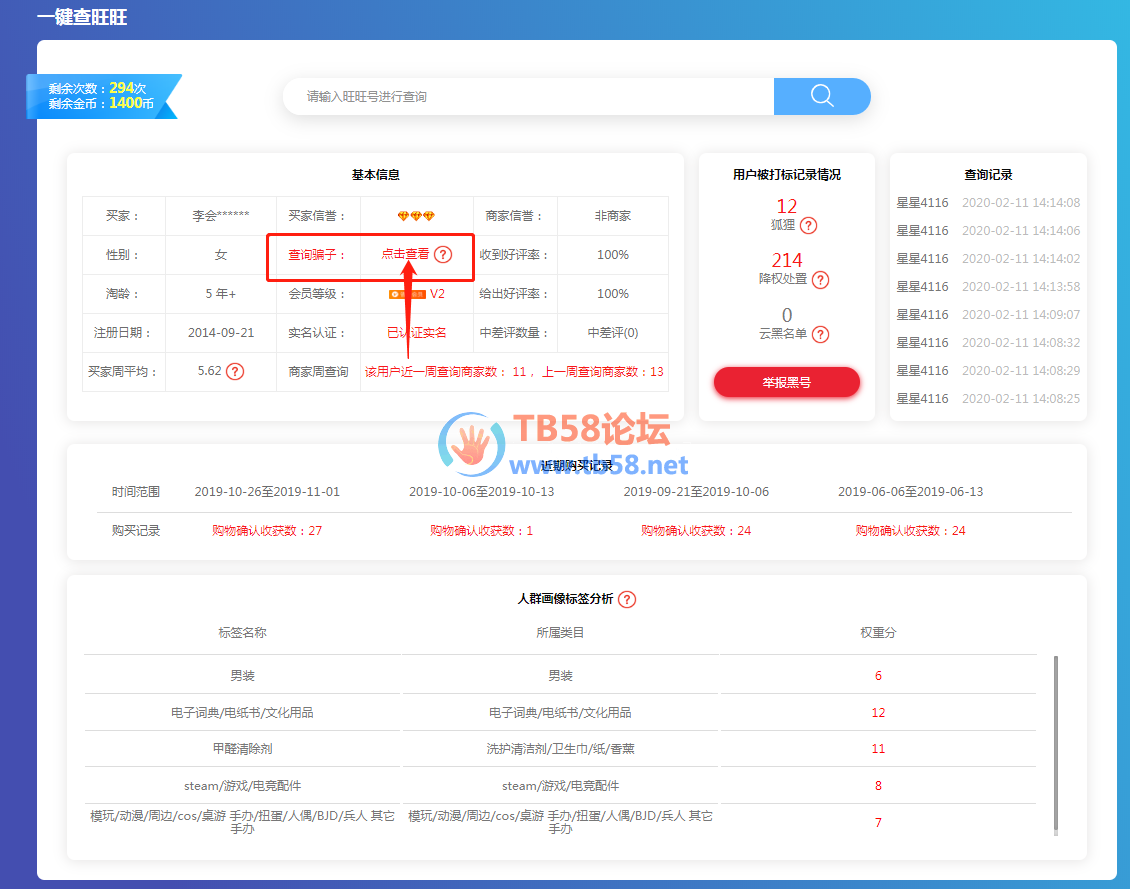Open help icon next to 5.62
The image size is (1130, 889).
click(x=235, y=372)
